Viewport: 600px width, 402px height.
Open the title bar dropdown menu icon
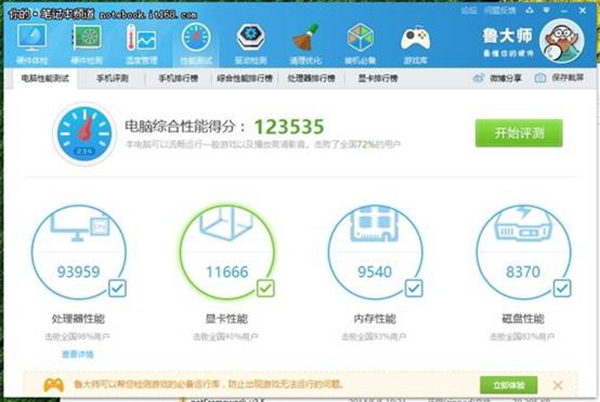point(546,10)
